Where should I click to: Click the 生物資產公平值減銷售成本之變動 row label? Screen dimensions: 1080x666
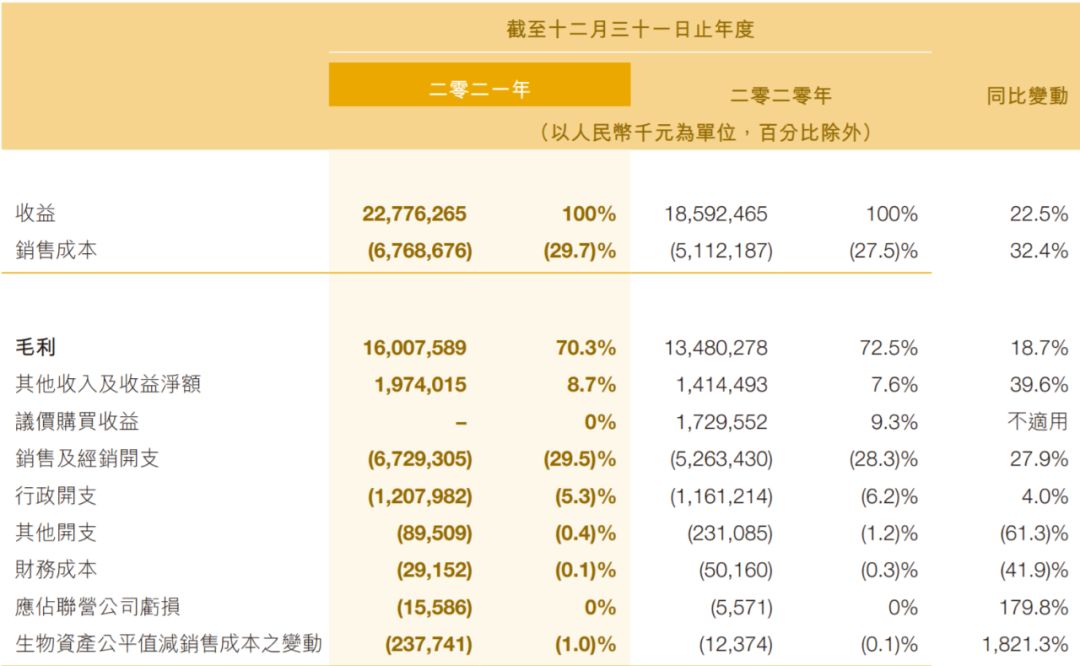coord(169,644)
